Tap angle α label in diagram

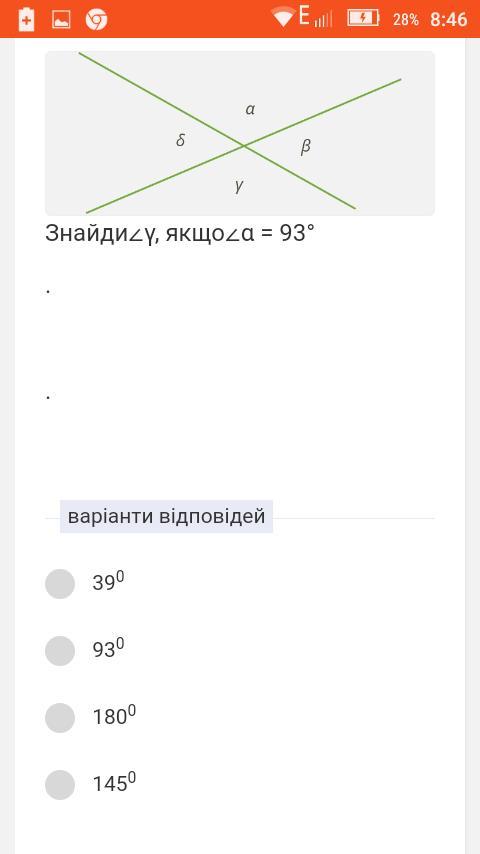tap(250, 109)
